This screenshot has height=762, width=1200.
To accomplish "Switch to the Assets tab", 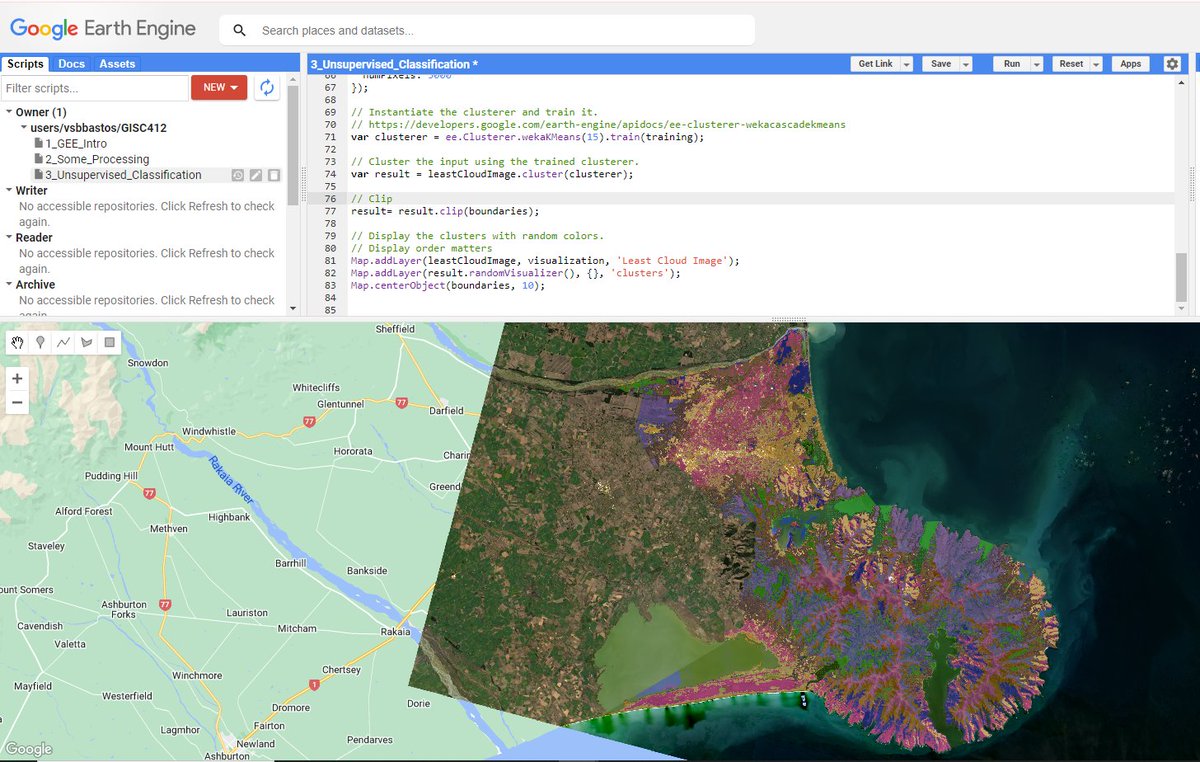I will 117,63.
